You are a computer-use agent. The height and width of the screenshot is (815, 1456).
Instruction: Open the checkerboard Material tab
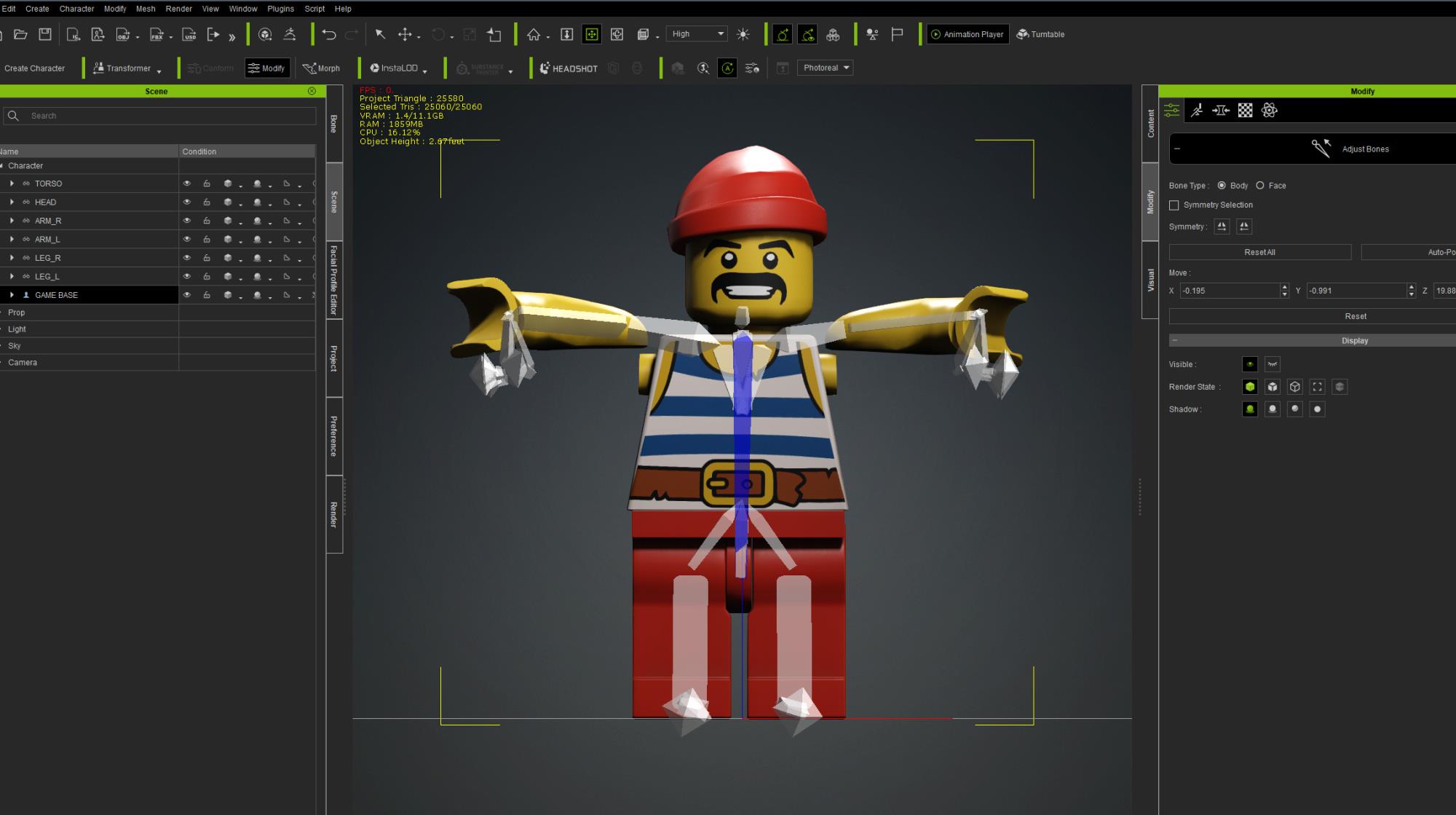[x=1246, y=110]
